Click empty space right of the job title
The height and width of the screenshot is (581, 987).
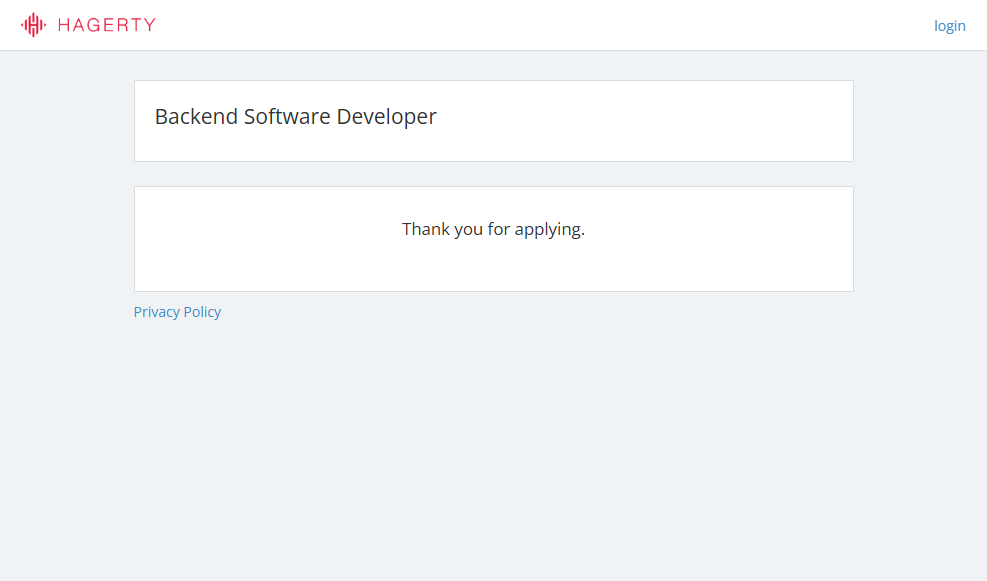pyautogui.click(x=650, y=120)
